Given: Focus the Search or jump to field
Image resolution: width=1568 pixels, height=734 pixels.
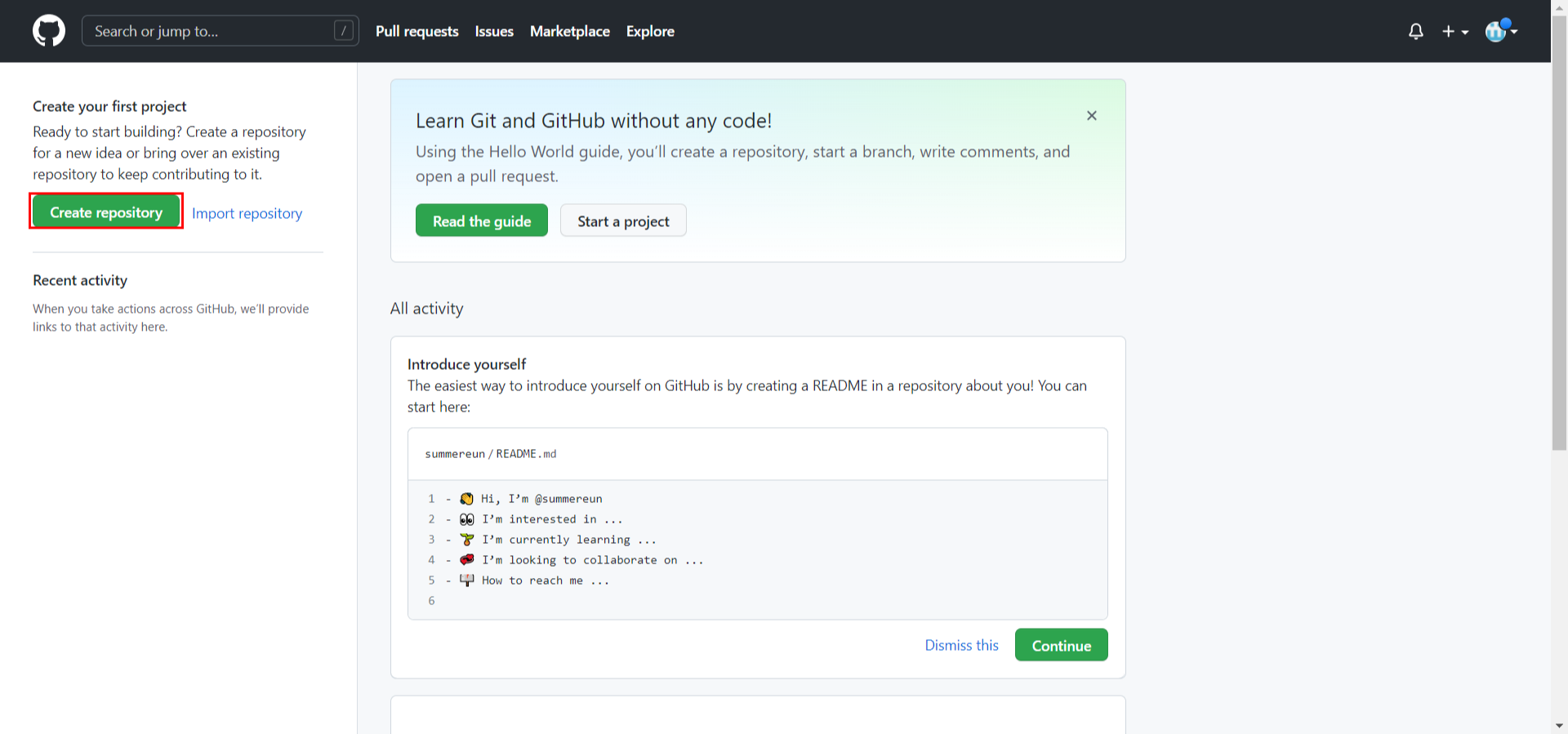Looking at the screenshot, I should tap(220, 31).
